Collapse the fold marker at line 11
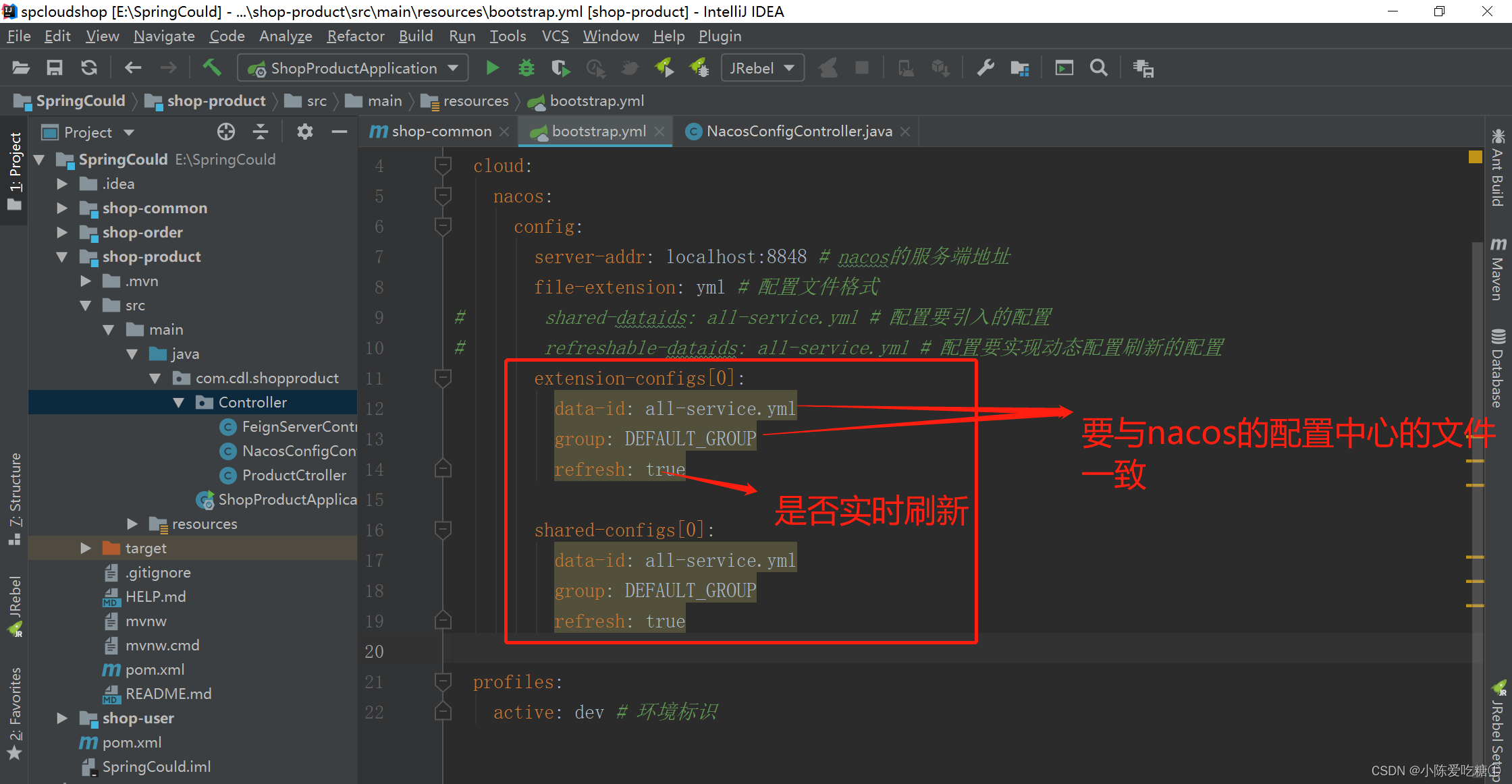 443,378
